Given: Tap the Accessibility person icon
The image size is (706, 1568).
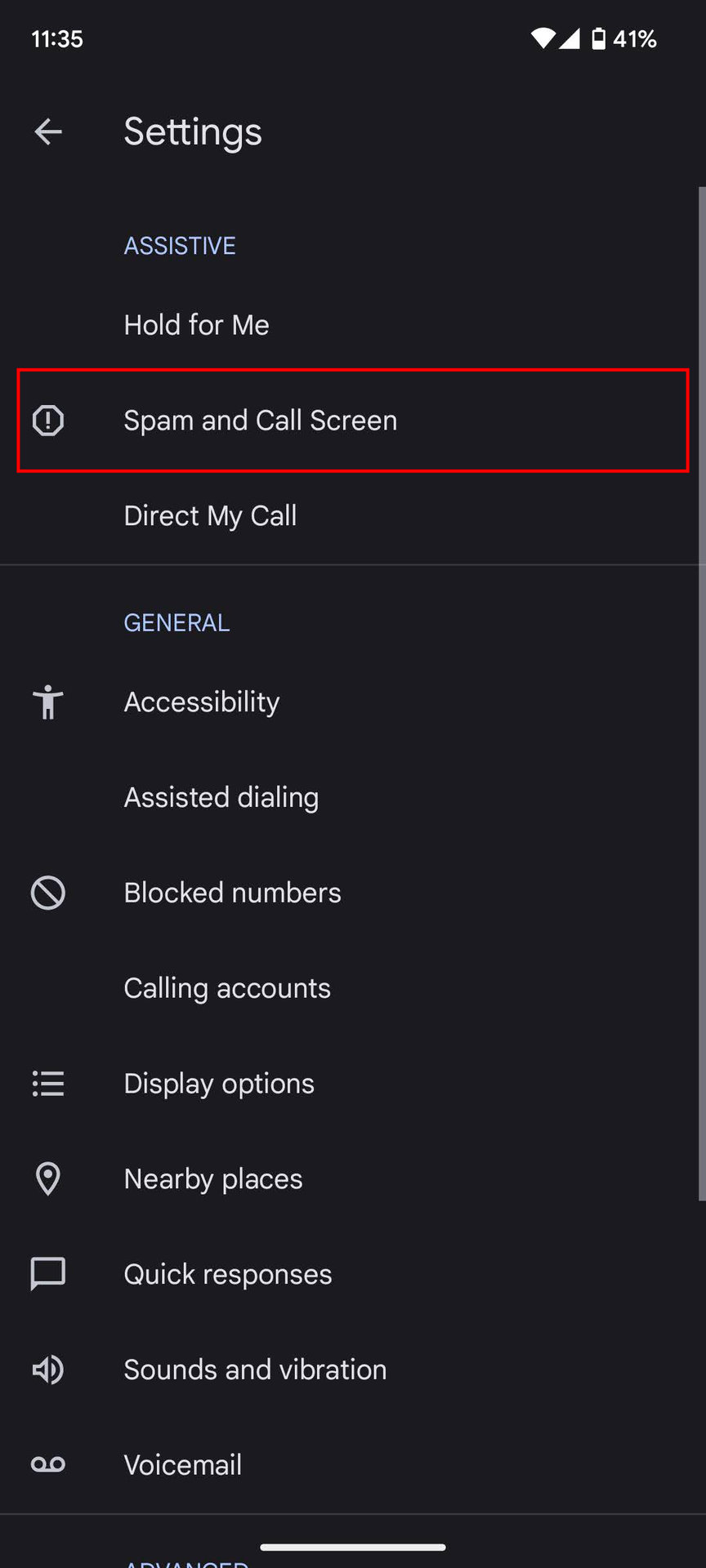Looking at the screenshot, I should point(48,702).
